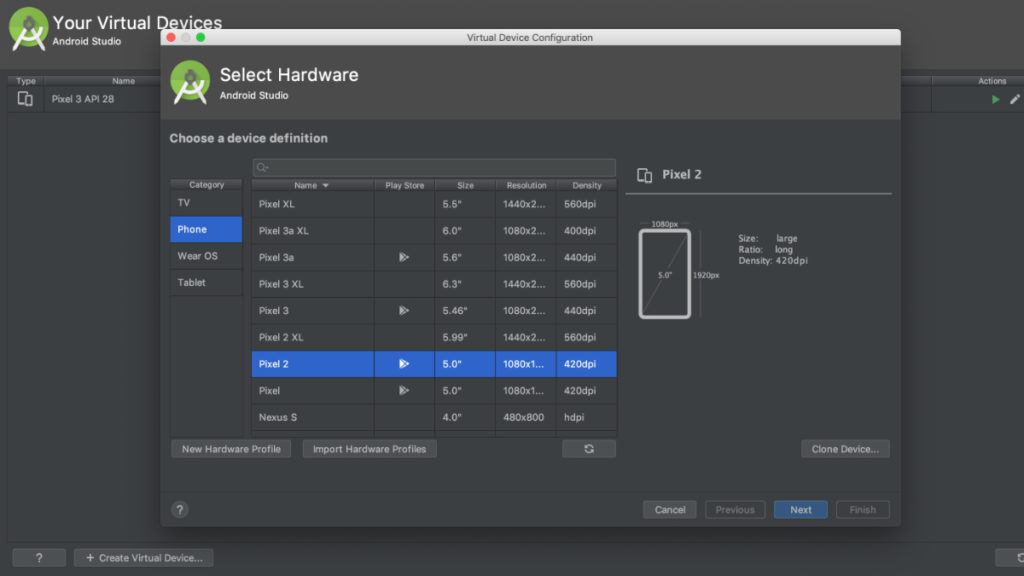
Task: Click the Play Store icon on Pixel 3a row
Action: pos(404,257)
